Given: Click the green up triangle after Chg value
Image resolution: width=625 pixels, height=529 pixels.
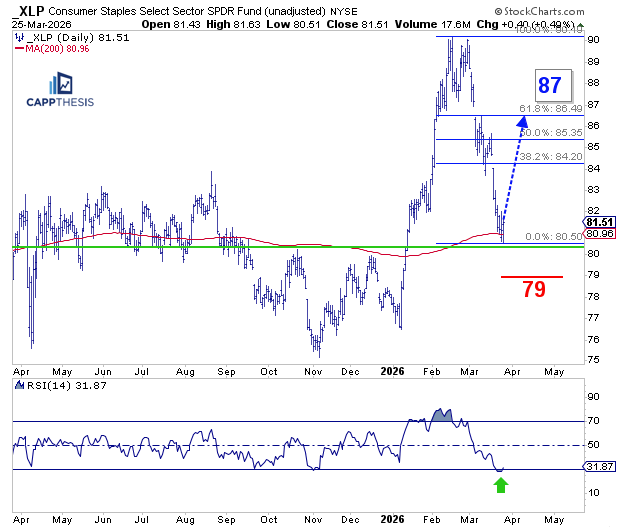Looking at the screenshot, I should tap(580, 26).
